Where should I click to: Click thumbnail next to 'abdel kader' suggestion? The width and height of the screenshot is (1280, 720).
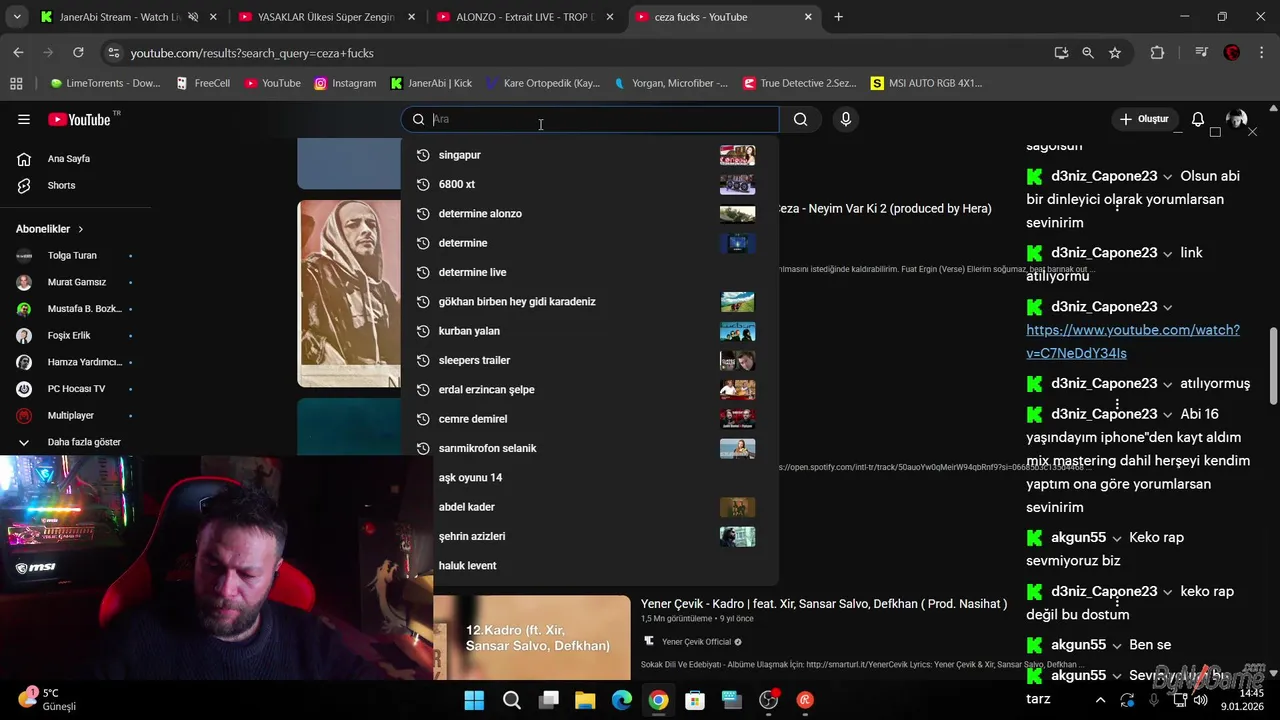point(738,507)
